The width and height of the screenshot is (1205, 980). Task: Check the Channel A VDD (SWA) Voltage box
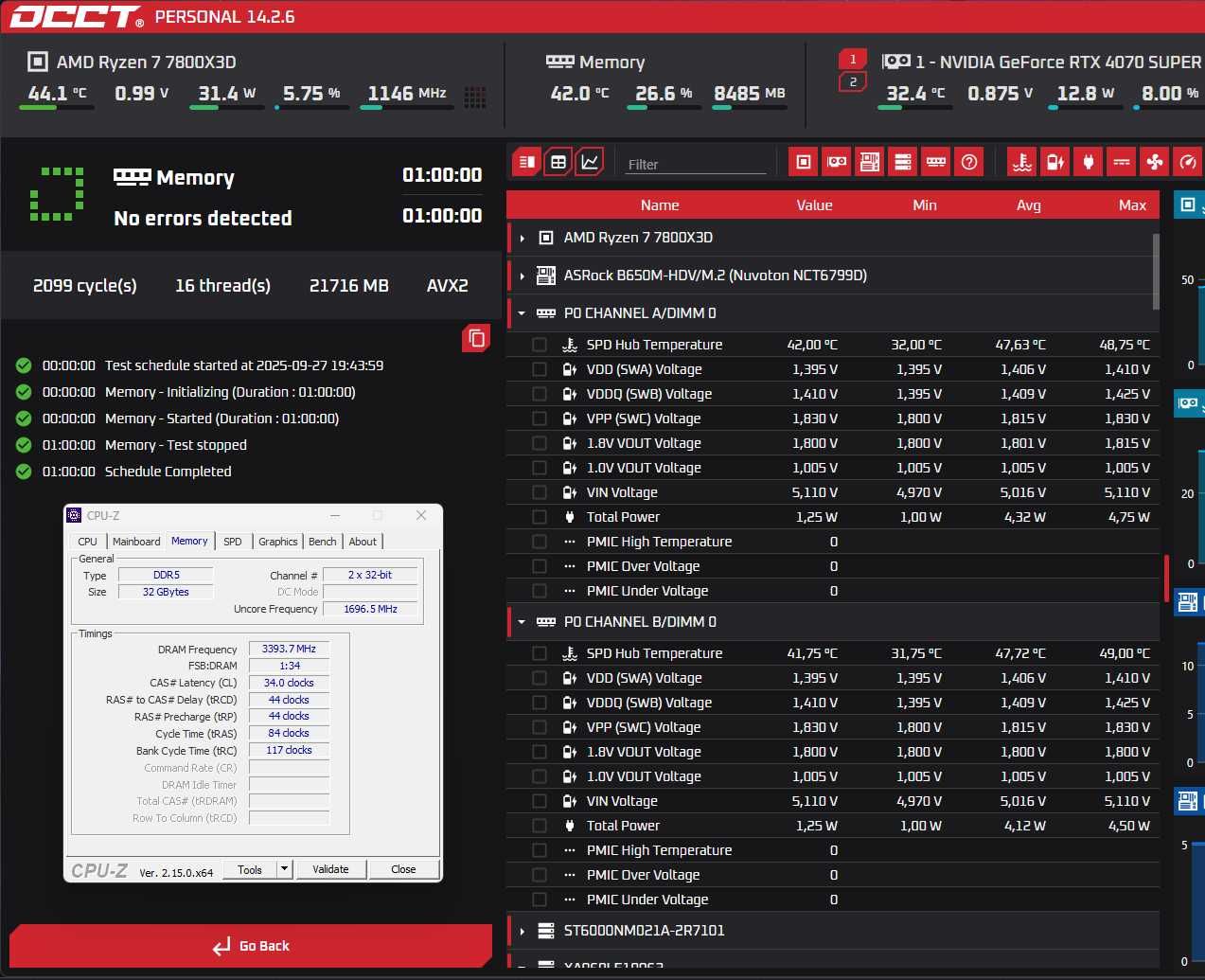[540, 369]
